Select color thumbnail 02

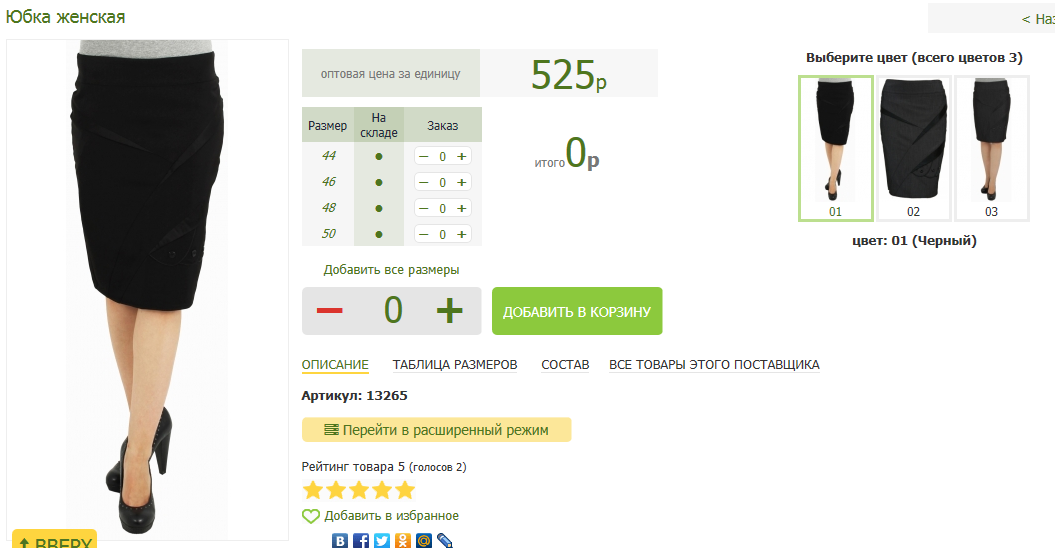click(913, 147)
